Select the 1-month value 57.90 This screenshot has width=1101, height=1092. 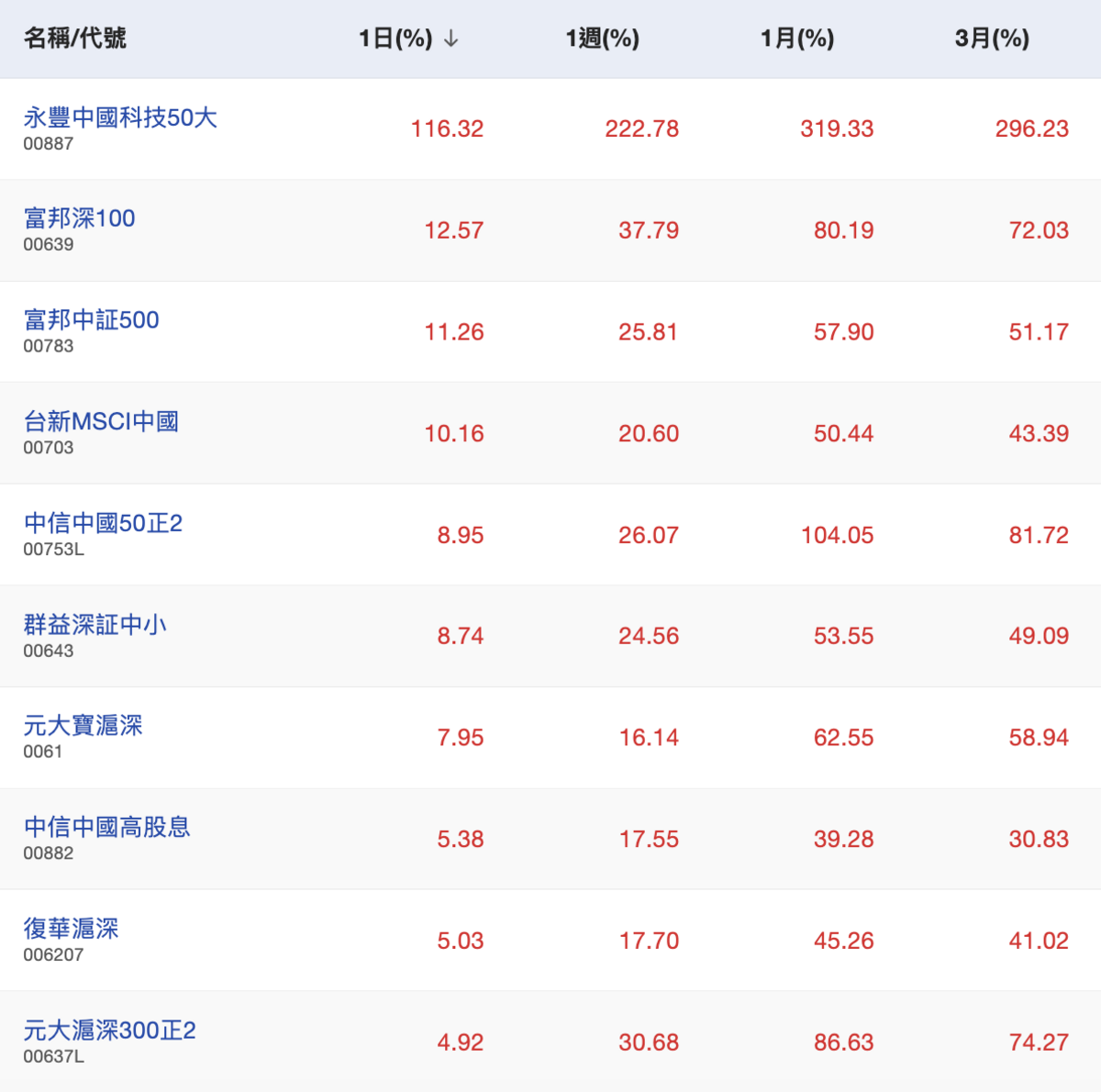point(844,332)
